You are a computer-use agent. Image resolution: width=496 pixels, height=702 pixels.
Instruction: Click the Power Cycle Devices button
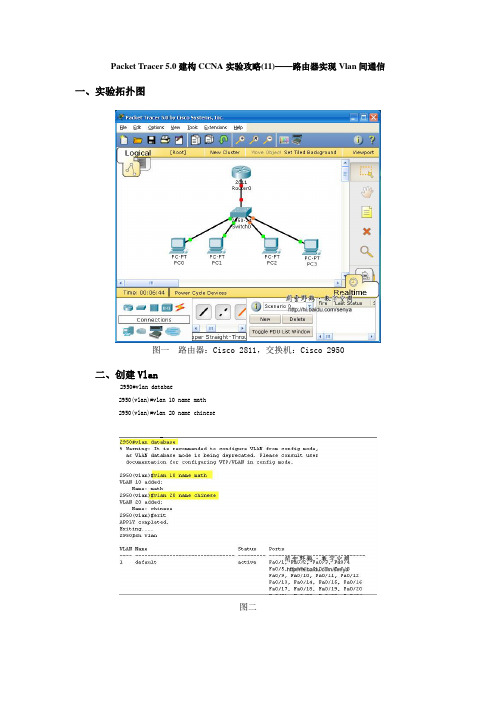point(201,293)
